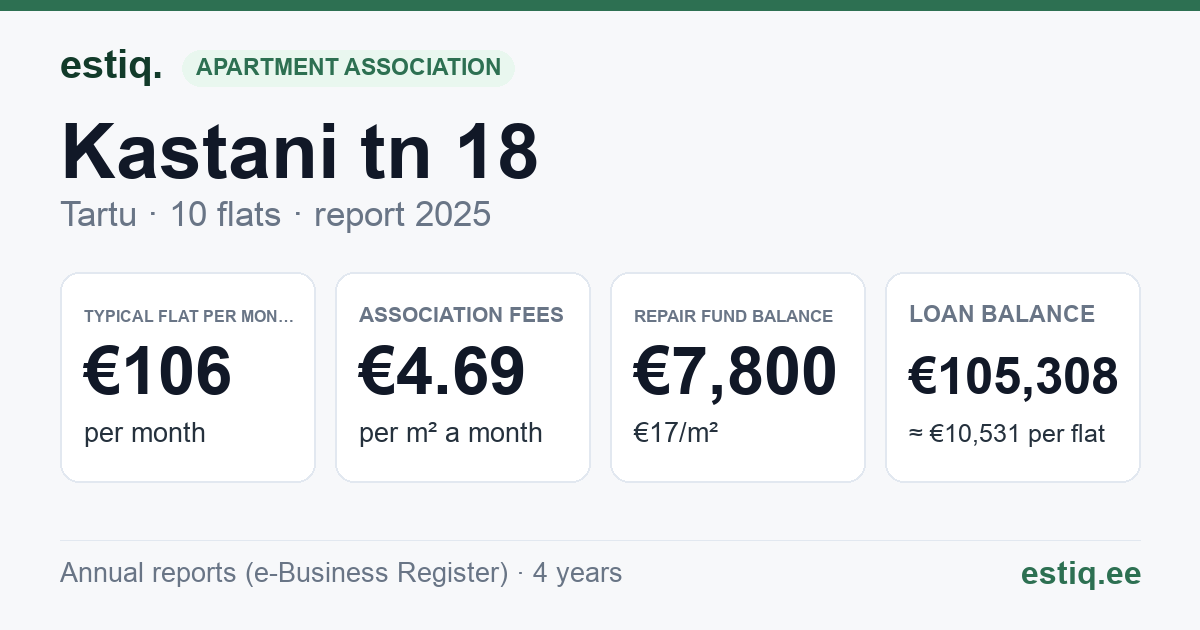Click the '≈ €10,531 per flat' caption
The image size is (1200, 630).
[1007, 434]
